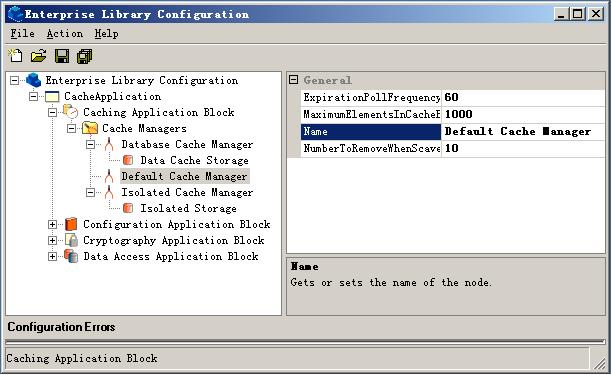Screen dimensions: 612x375
Task: Click the Caching Application Block clock icon
Action: pos(71,112)
